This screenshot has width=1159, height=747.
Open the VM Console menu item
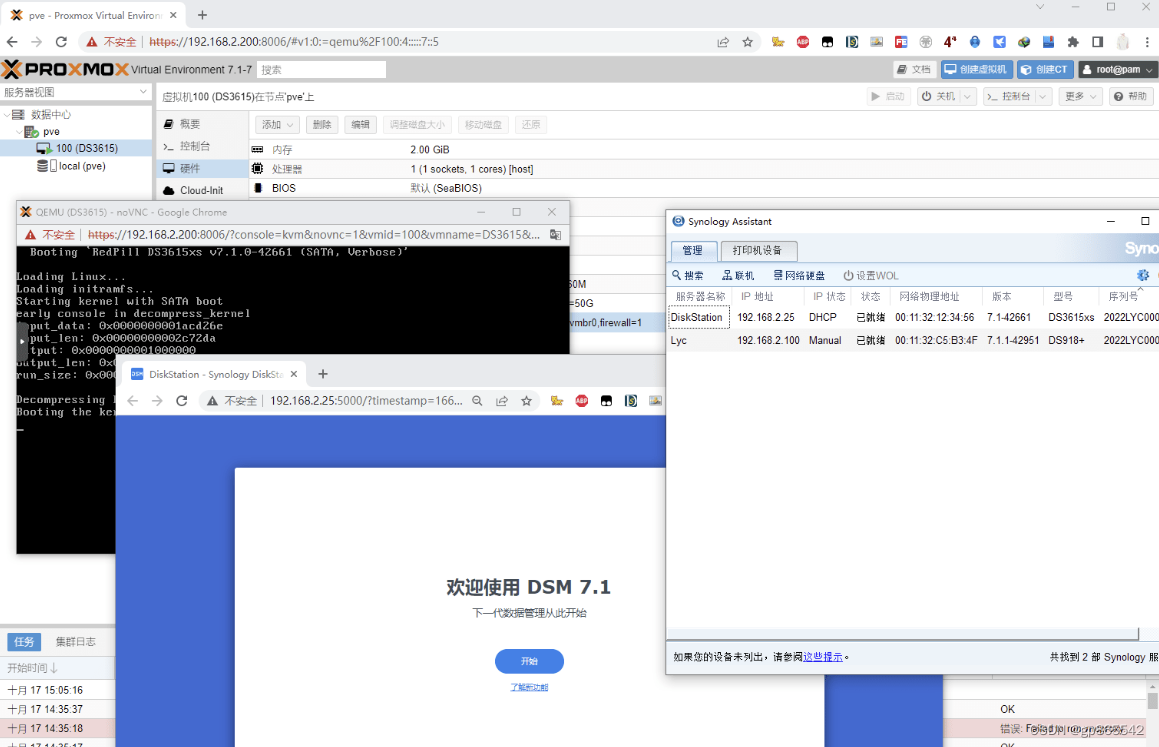(x=202, y=146)
